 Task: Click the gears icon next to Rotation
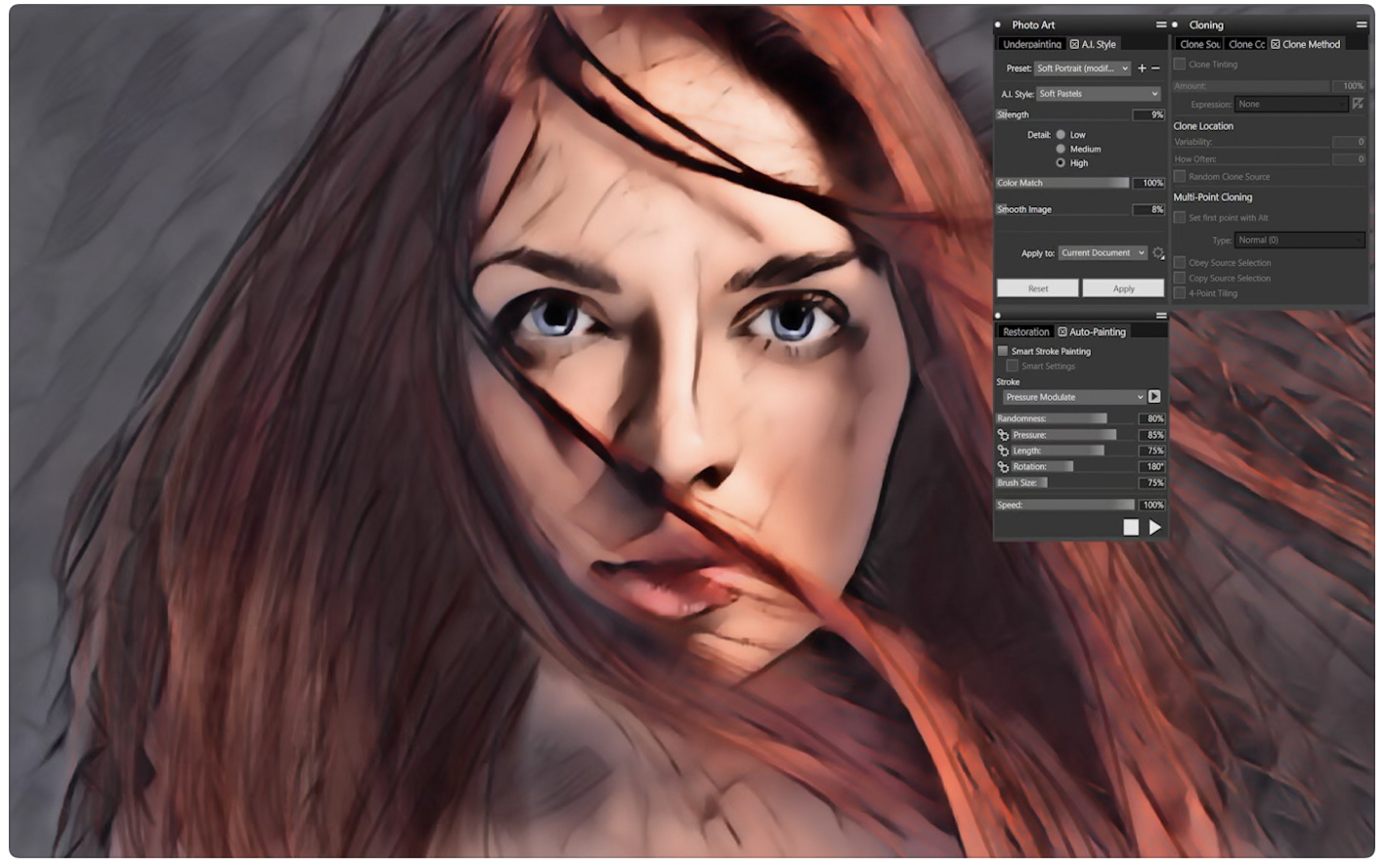tap(1003, 467)
